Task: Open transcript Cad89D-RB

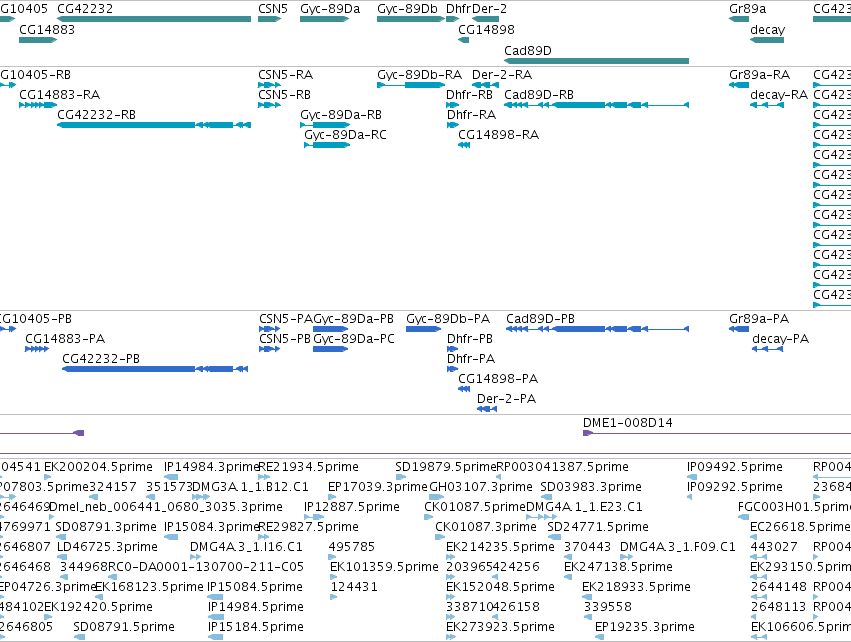Action: click(x=539, y=95)
